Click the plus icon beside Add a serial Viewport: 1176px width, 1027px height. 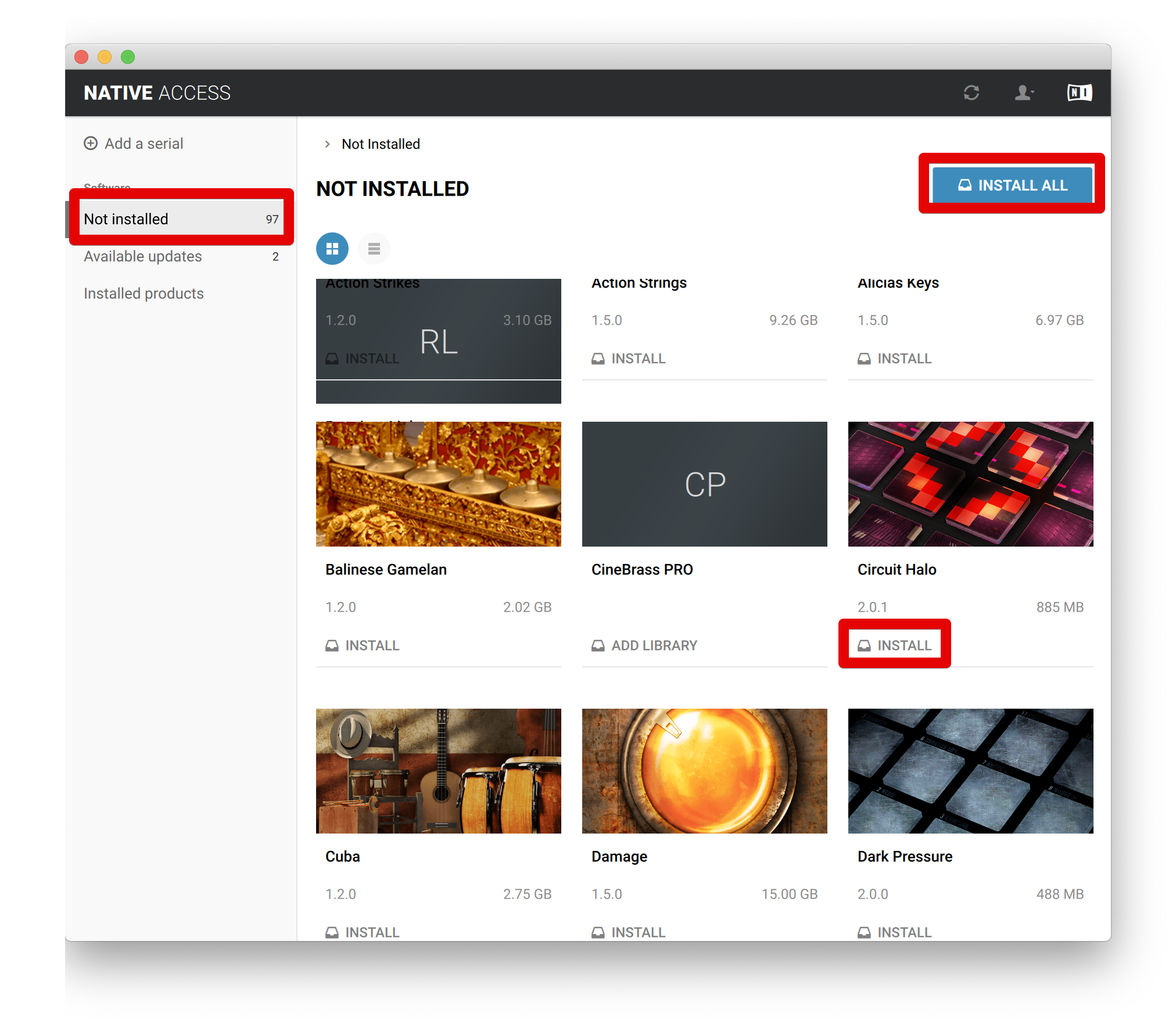click(x=91, y=143)
